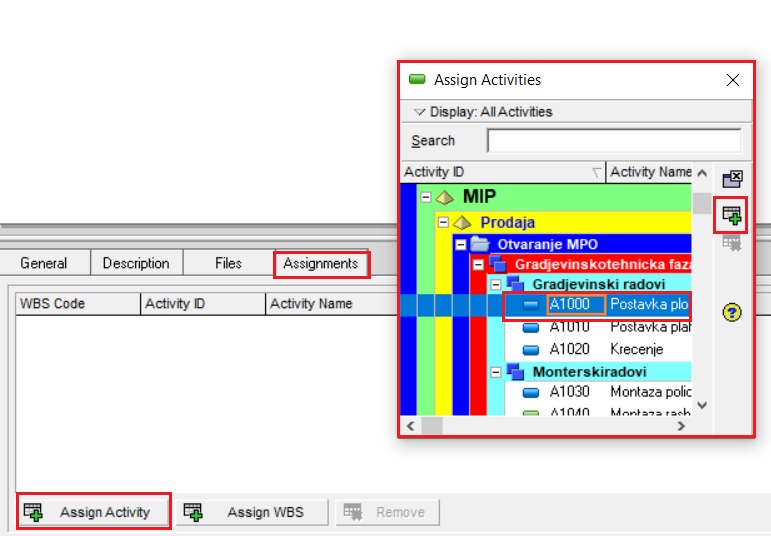Click the Otvaranje MPO folder icon
Viewport: 771px width, 536px height.
coord(481,244)
